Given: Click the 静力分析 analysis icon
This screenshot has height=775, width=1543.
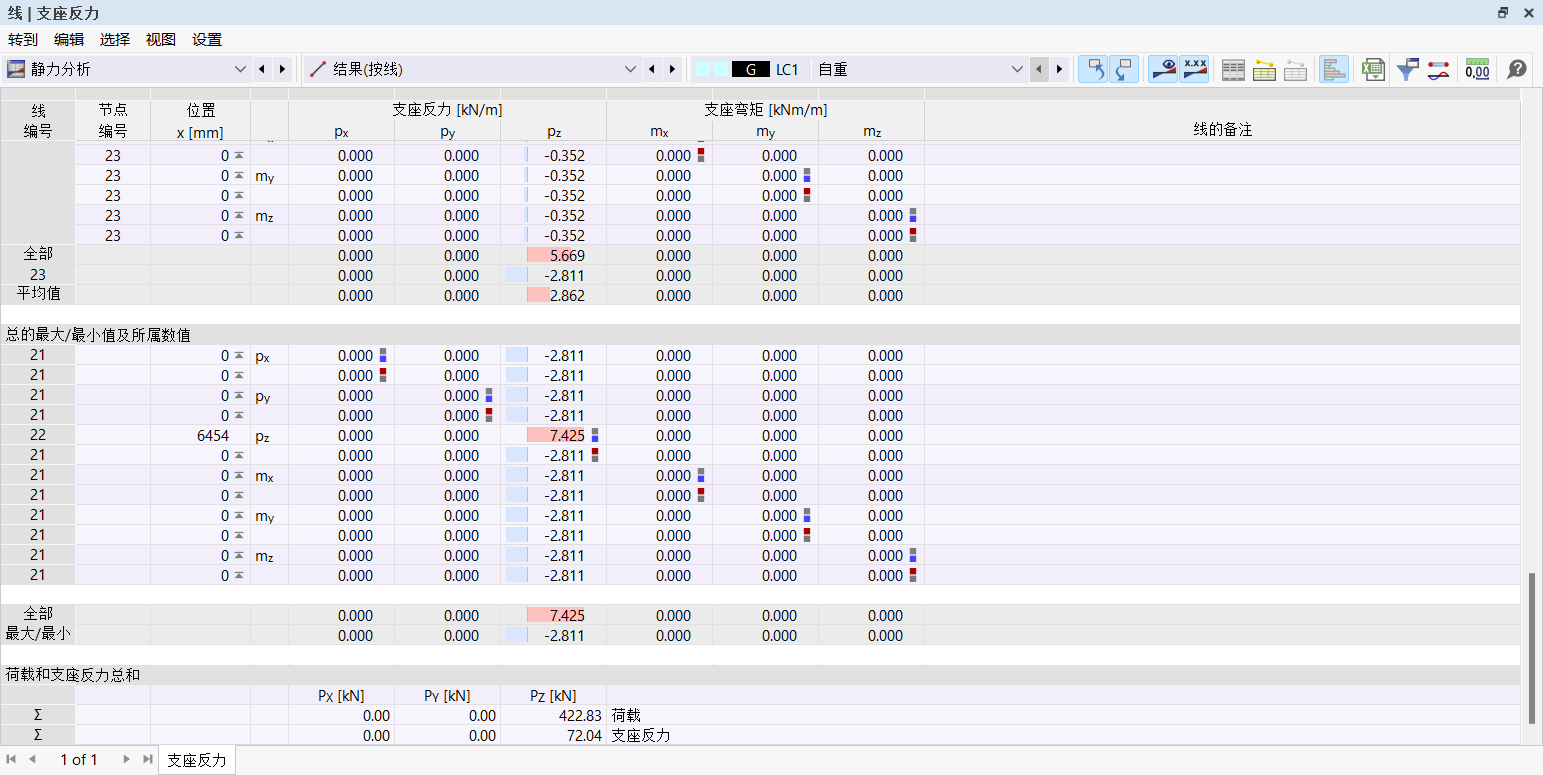Looking at the screenshot, I should [x=16, y=69].
